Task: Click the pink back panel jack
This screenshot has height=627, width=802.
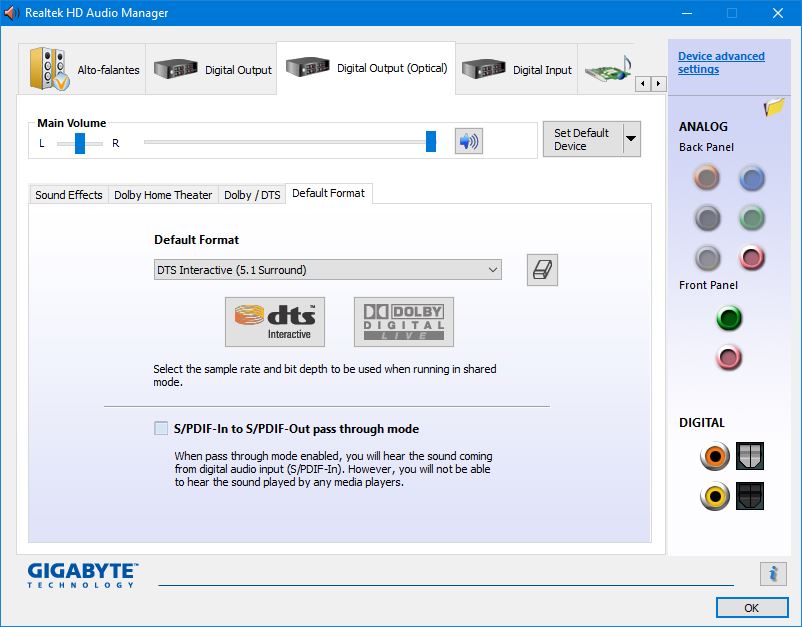Action: click(751, 258)
